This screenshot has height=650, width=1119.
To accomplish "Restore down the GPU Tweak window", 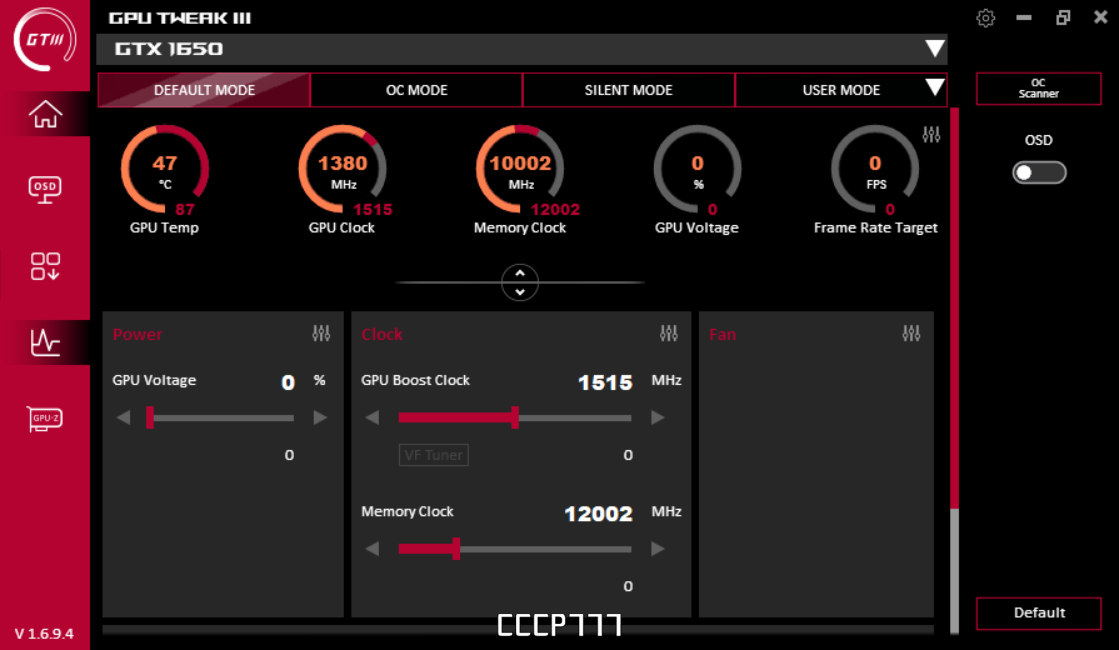I will click(x=1063, y=18).
